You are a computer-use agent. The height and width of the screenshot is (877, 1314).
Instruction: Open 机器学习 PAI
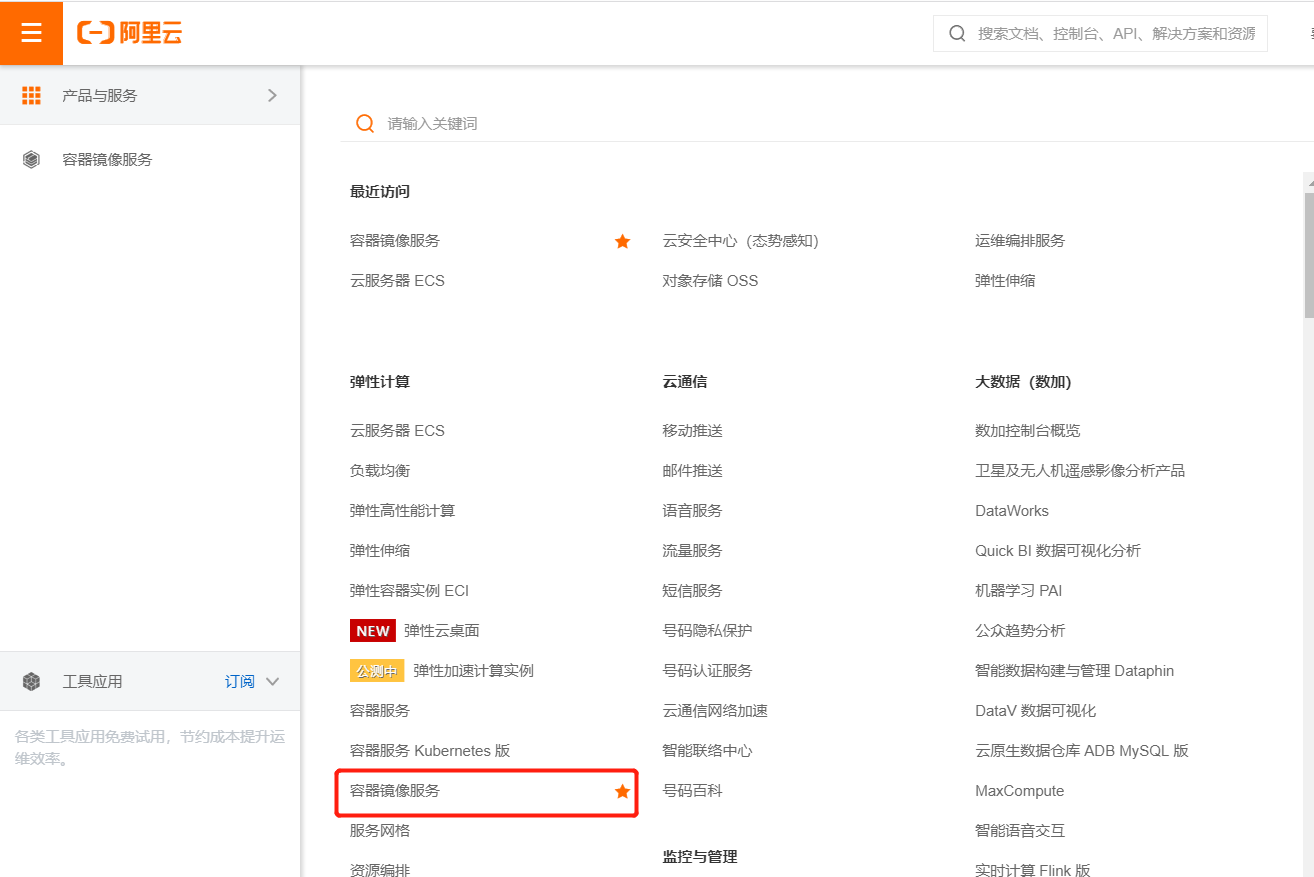[x=1019, y=591]
